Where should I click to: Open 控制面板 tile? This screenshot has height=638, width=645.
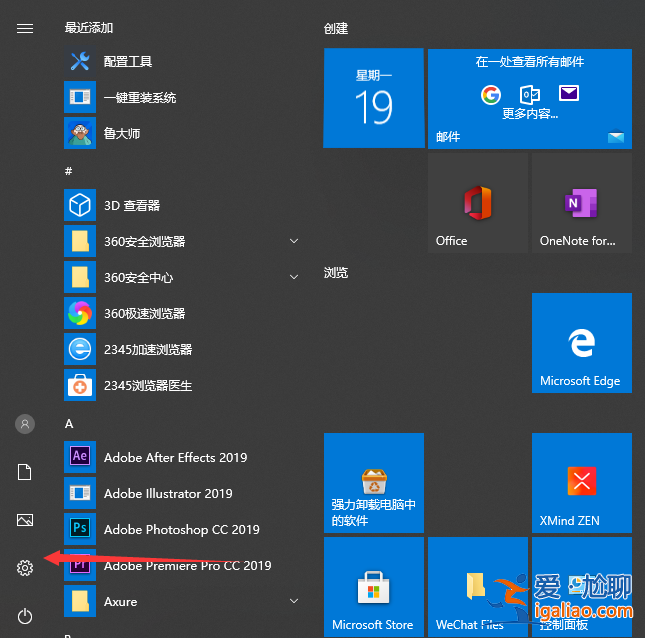click(x=582, y=587)
